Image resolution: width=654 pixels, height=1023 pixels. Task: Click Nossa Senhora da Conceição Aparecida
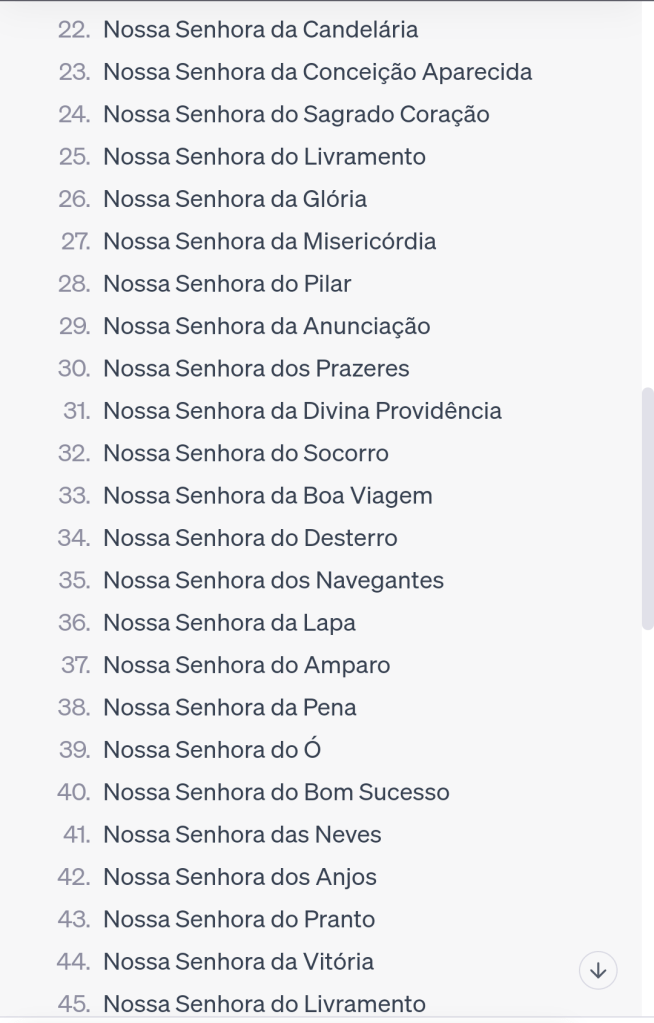coord(317,72)
